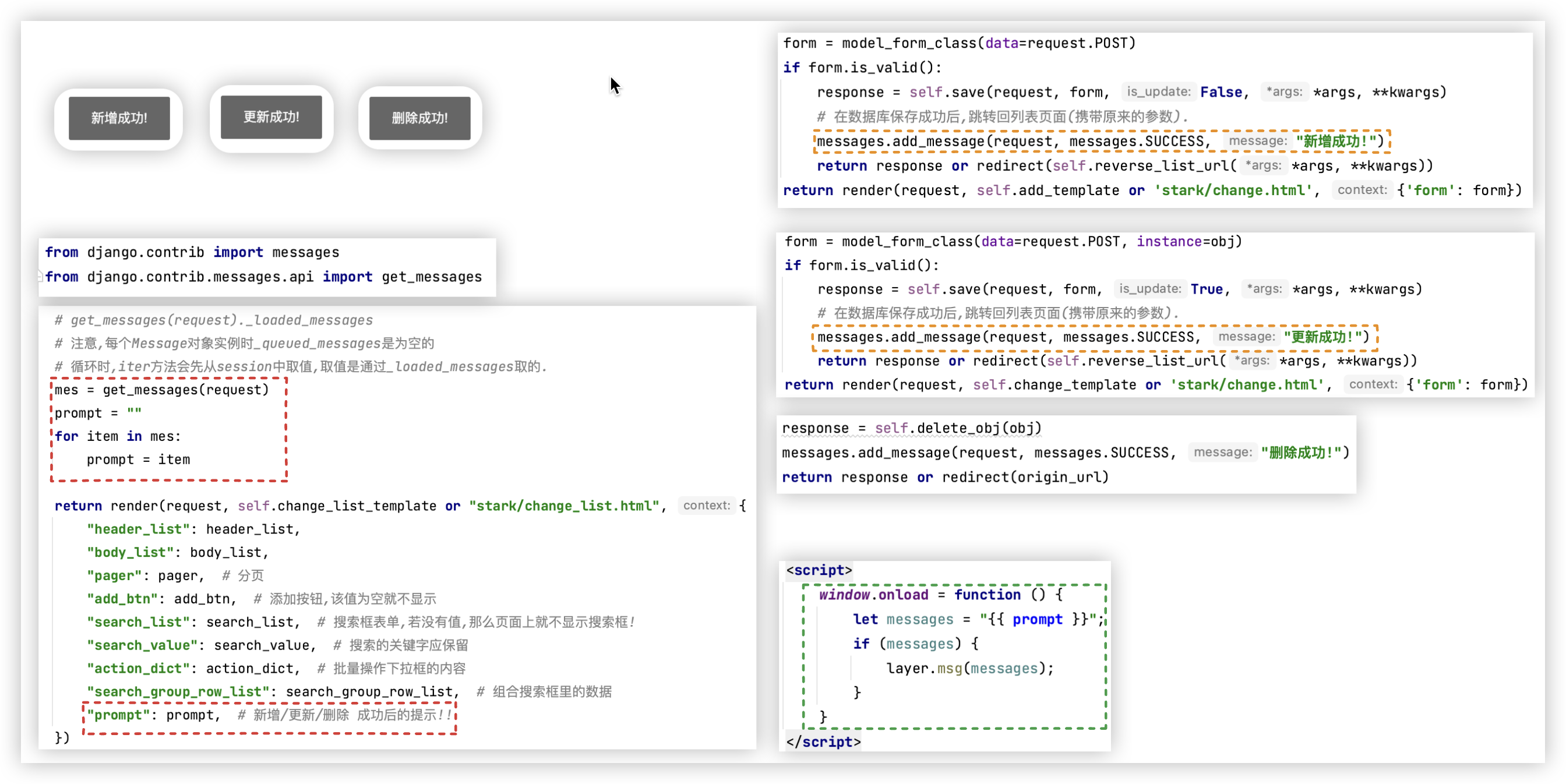1566x784 pixels.
Task: Click the is_update hint before False
Action: [1158, 92]
